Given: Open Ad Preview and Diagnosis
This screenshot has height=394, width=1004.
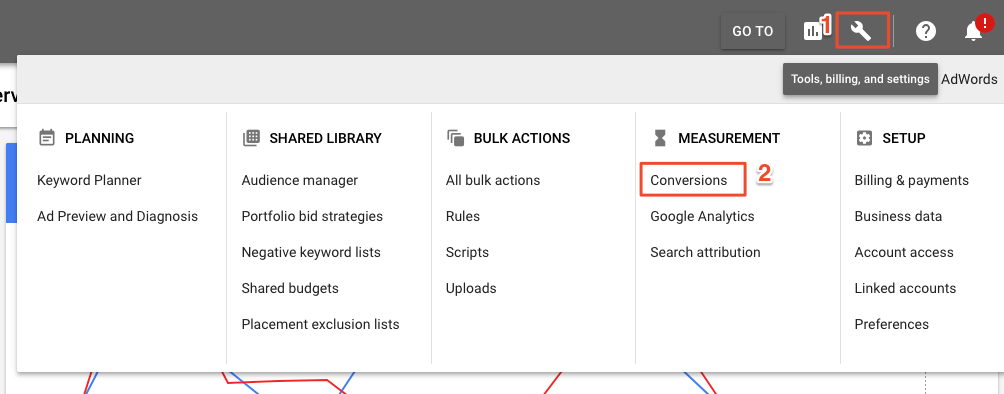Looking at the screenshot, I should [117, 217].
